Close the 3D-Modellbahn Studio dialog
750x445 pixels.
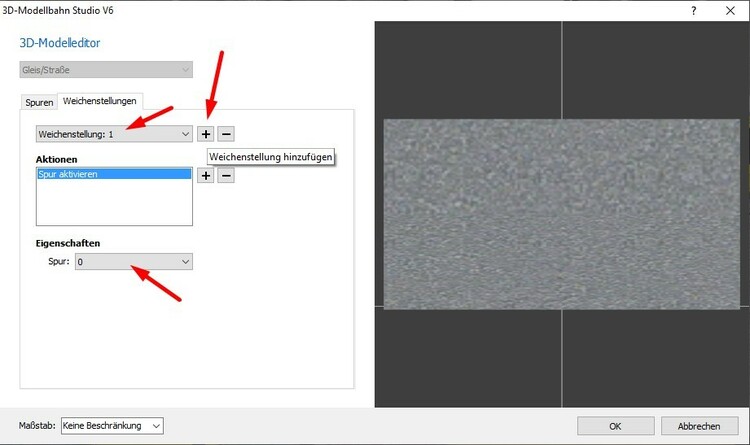(x=730, y=11)
